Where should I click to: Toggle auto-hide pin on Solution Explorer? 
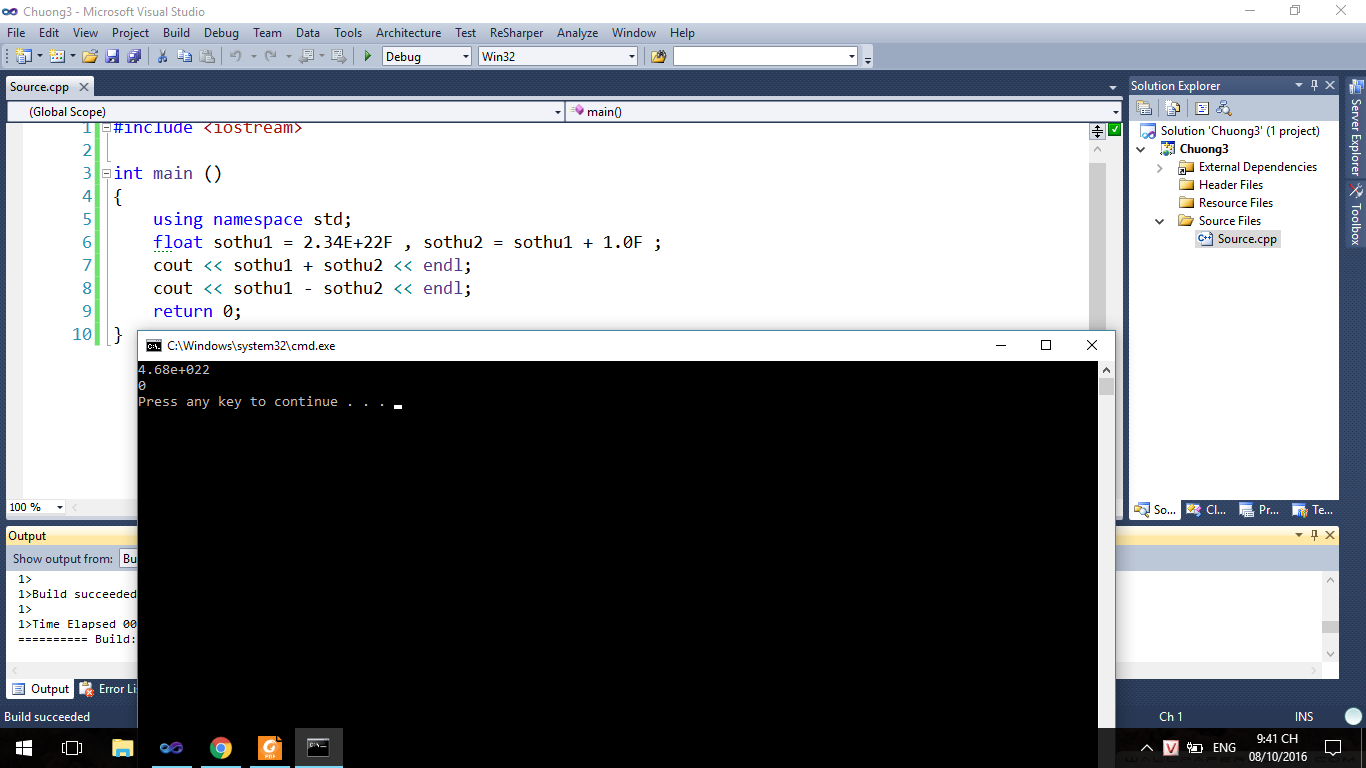click(x=1315, y=86)
